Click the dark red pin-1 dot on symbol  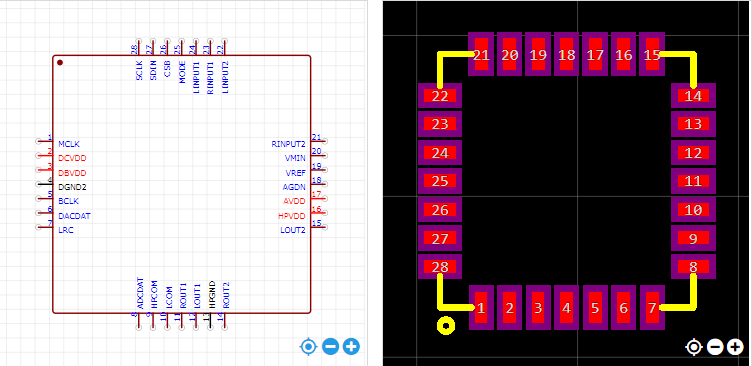pos(60,62)
